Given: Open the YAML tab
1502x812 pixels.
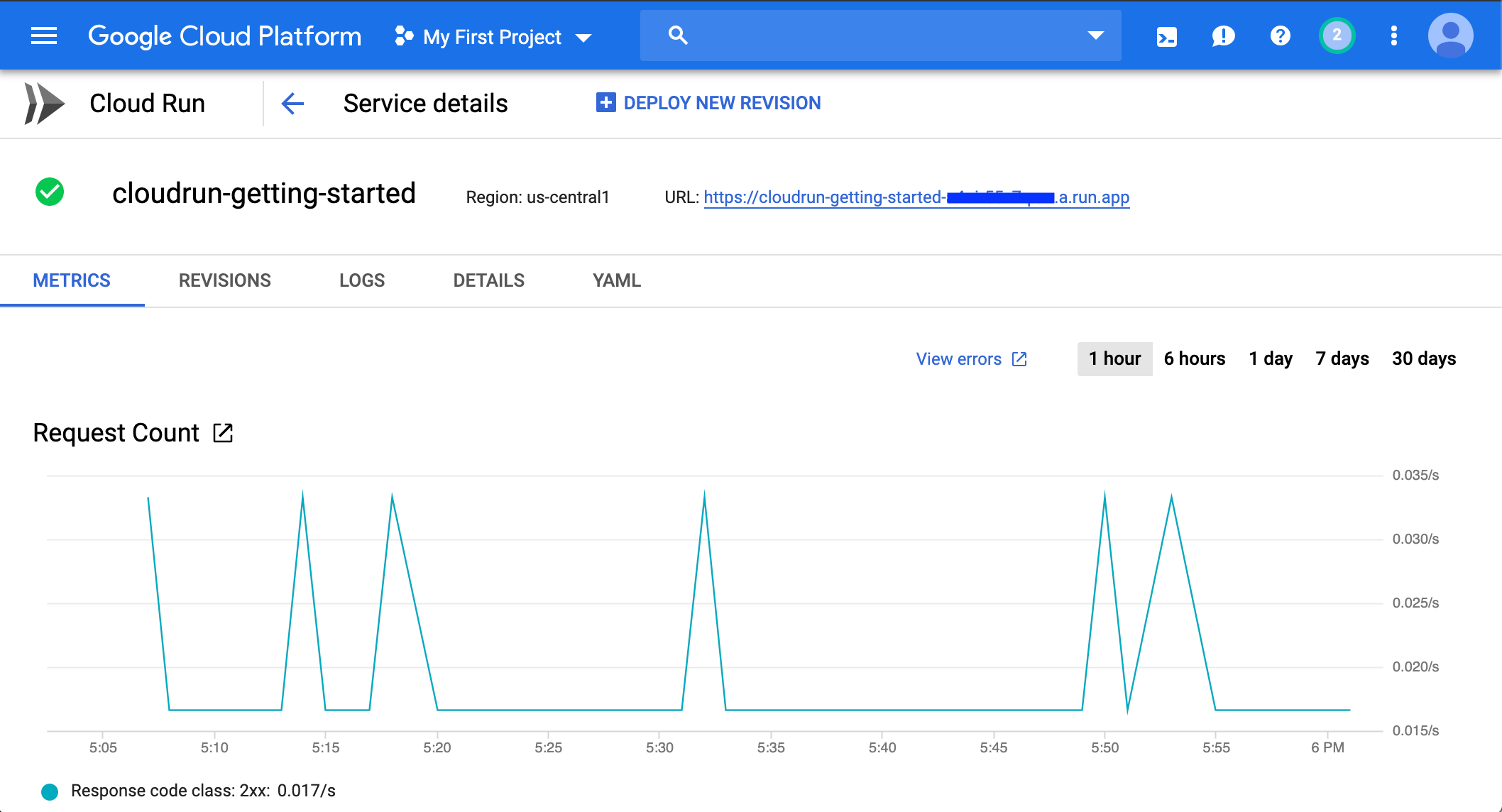Looking at the screenshot, I should click(x=616, y=280).
